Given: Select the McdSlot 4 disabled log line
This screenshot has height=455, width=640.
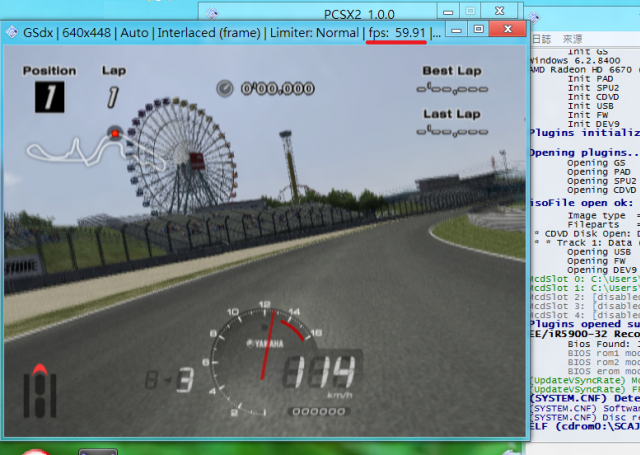Looking at the screenshot, I should 585,315.
